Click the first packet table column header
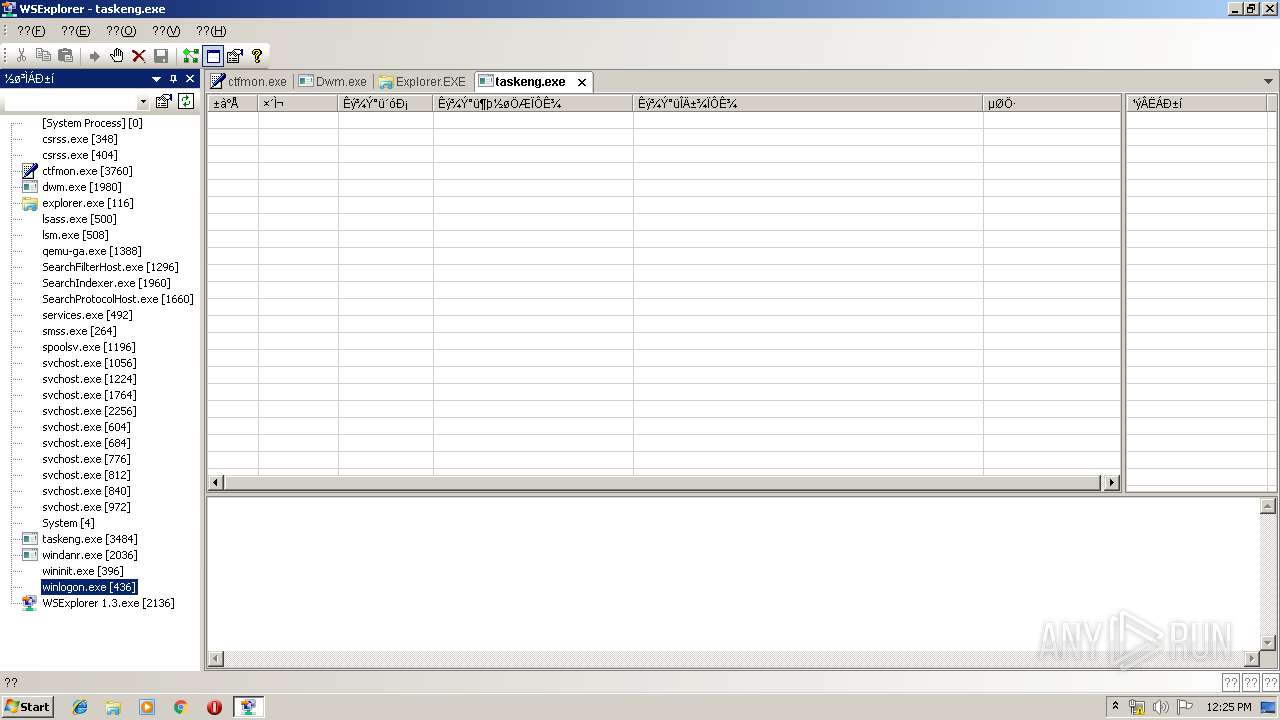 (x=233, y=103)
